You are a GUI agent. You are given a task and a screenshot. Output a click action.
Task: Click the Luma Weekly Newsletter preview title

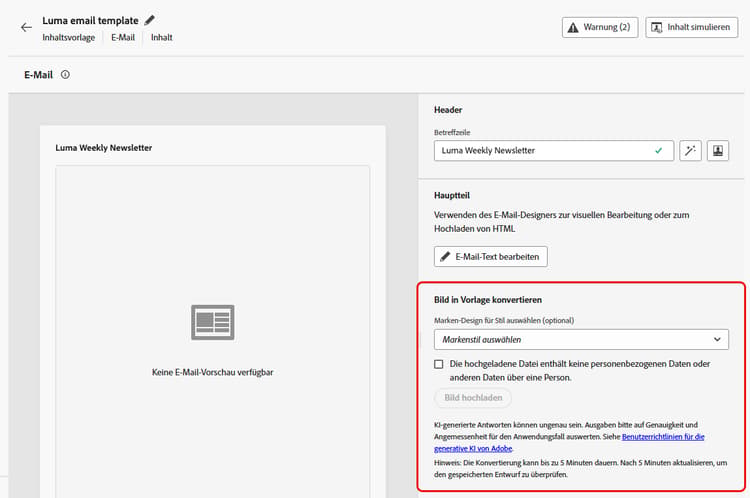pyautogui.click(x=104, y=148)
